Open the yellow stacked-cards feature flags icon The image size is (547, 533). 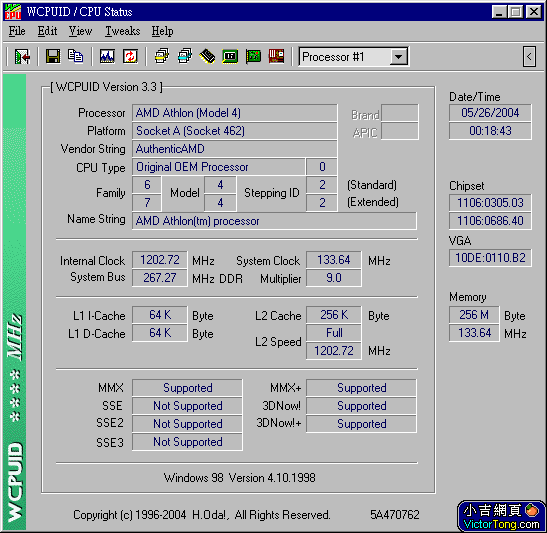coord(162,56)
